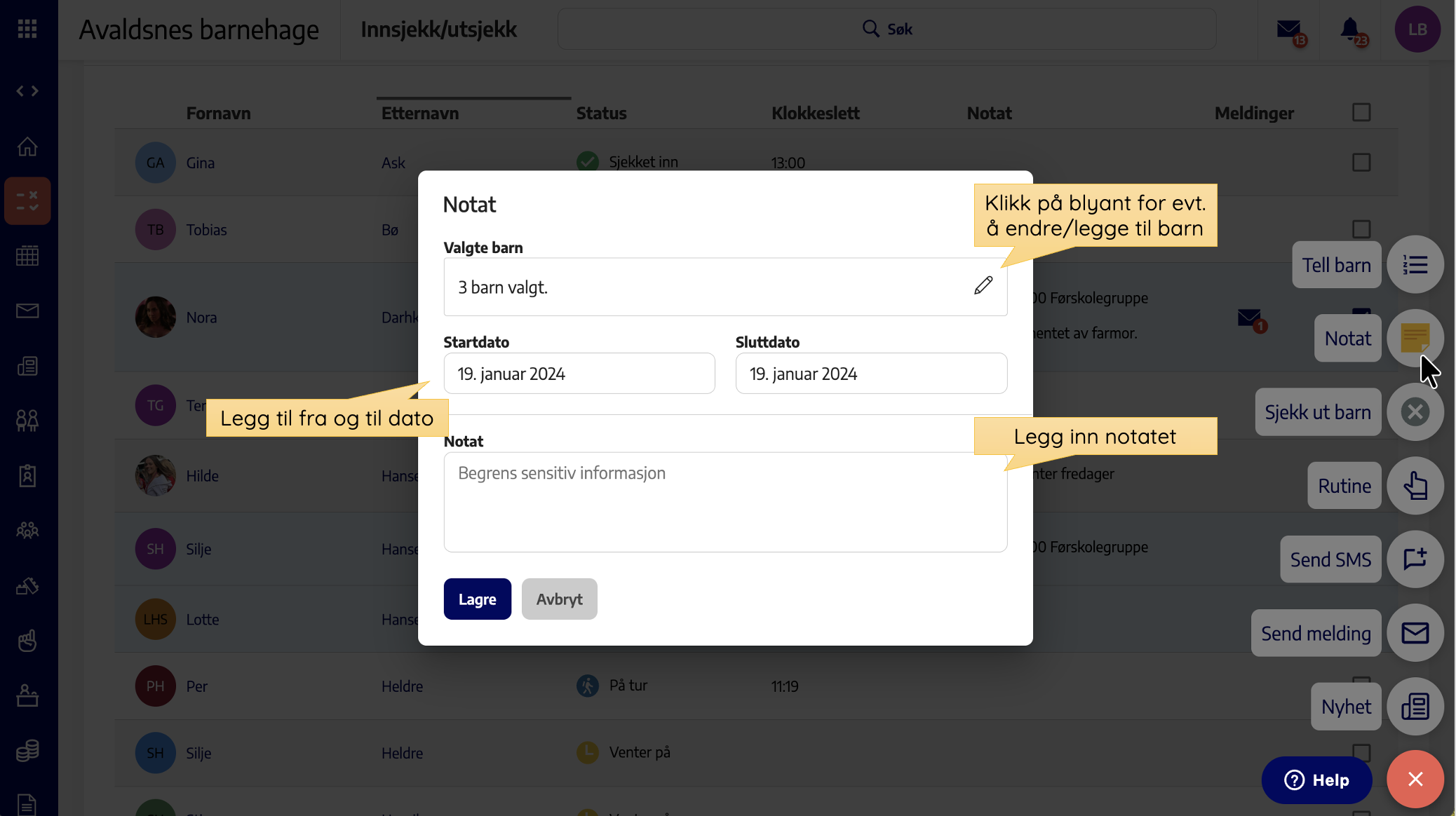Screen dimensions: 1456x816
Task: Click the Sjekk ut barn X icon
Action: click(1415, 412)
